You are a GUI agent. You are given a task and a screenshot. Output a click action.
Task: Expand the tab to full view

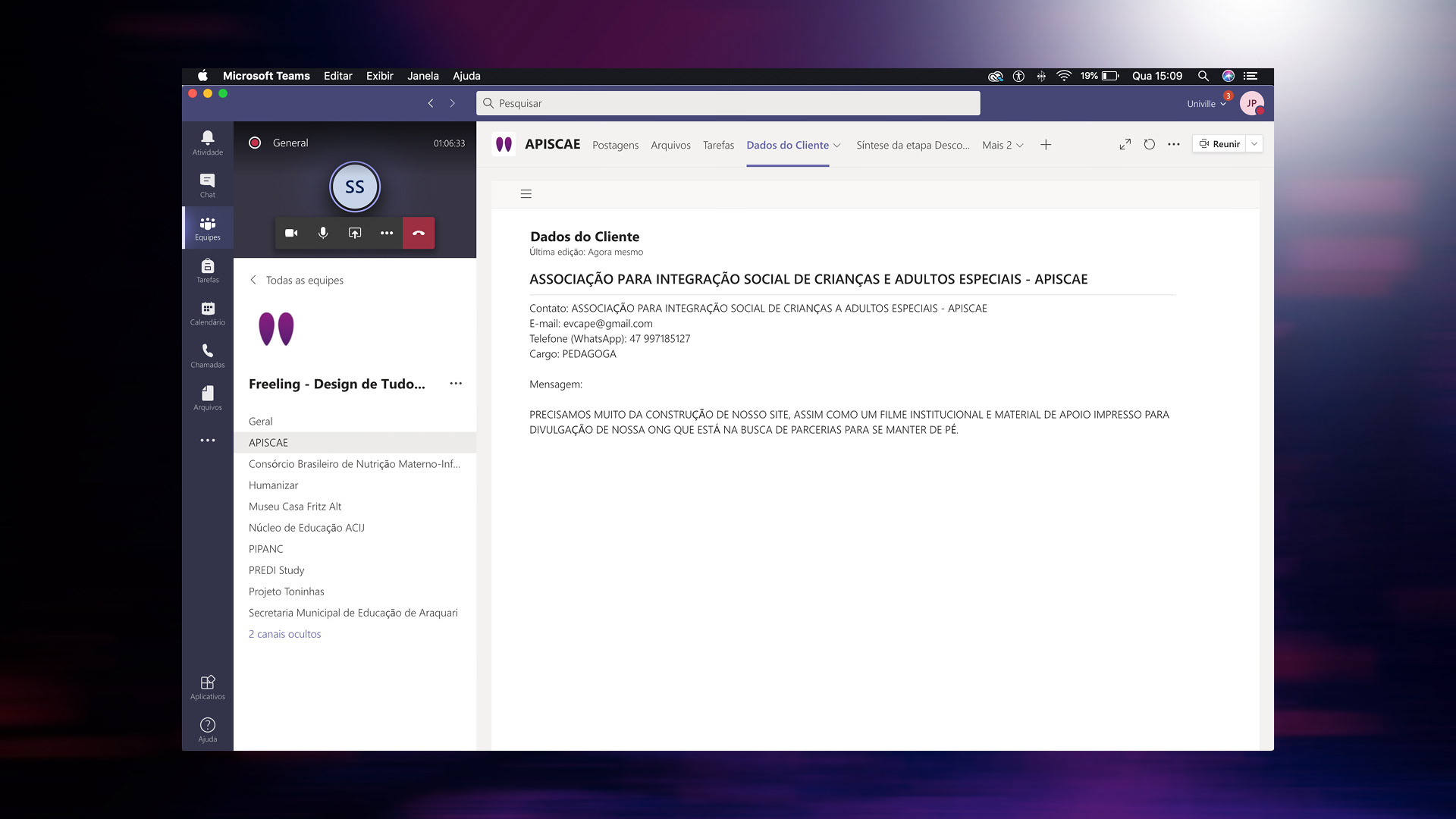[1125, 144]
